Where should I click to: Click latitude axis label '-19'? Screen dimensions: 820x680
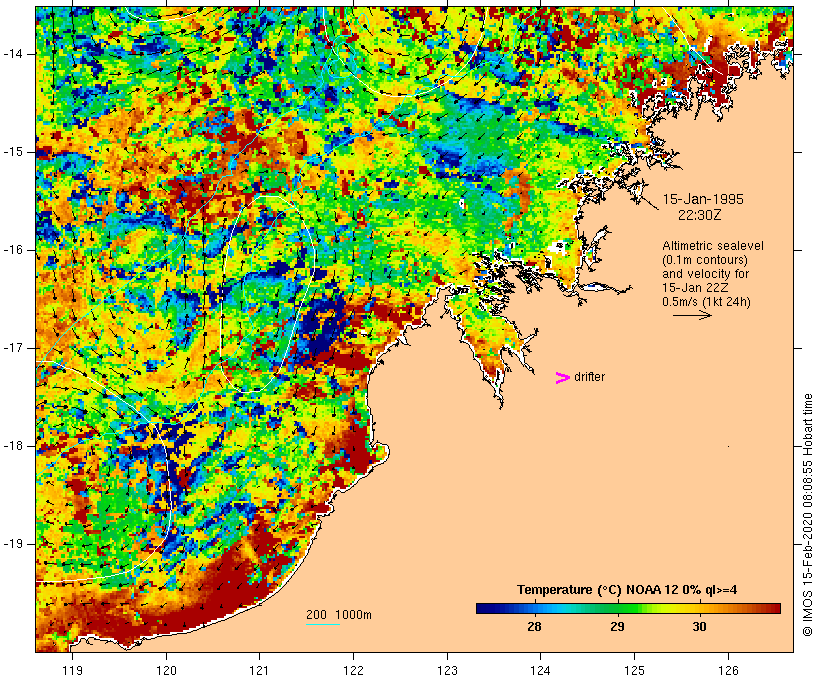(x=12, y=544)
